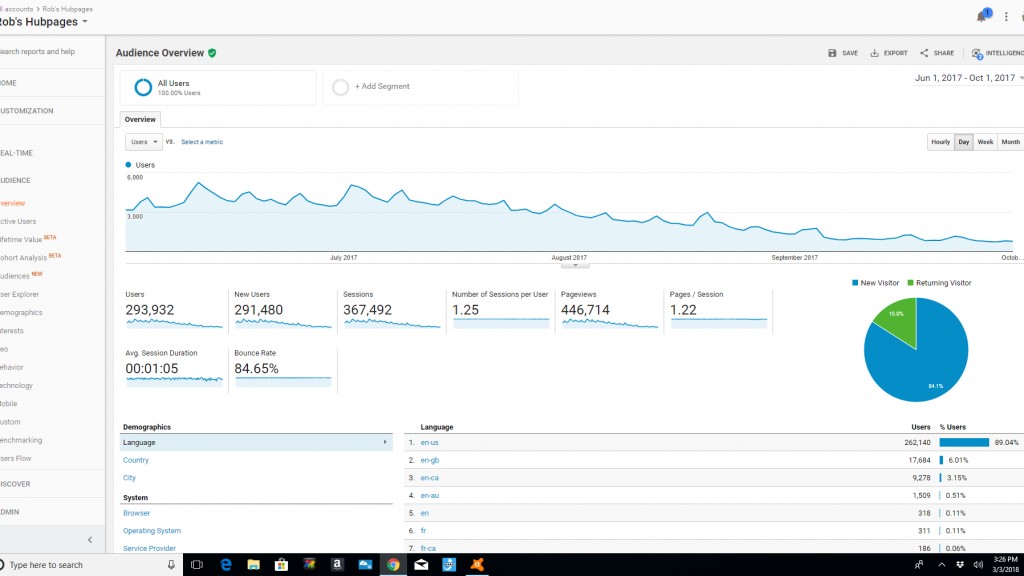Screen dimensions: 1024x576
Task: Open Active Users in the sidebar
Action: coord(18,221)
